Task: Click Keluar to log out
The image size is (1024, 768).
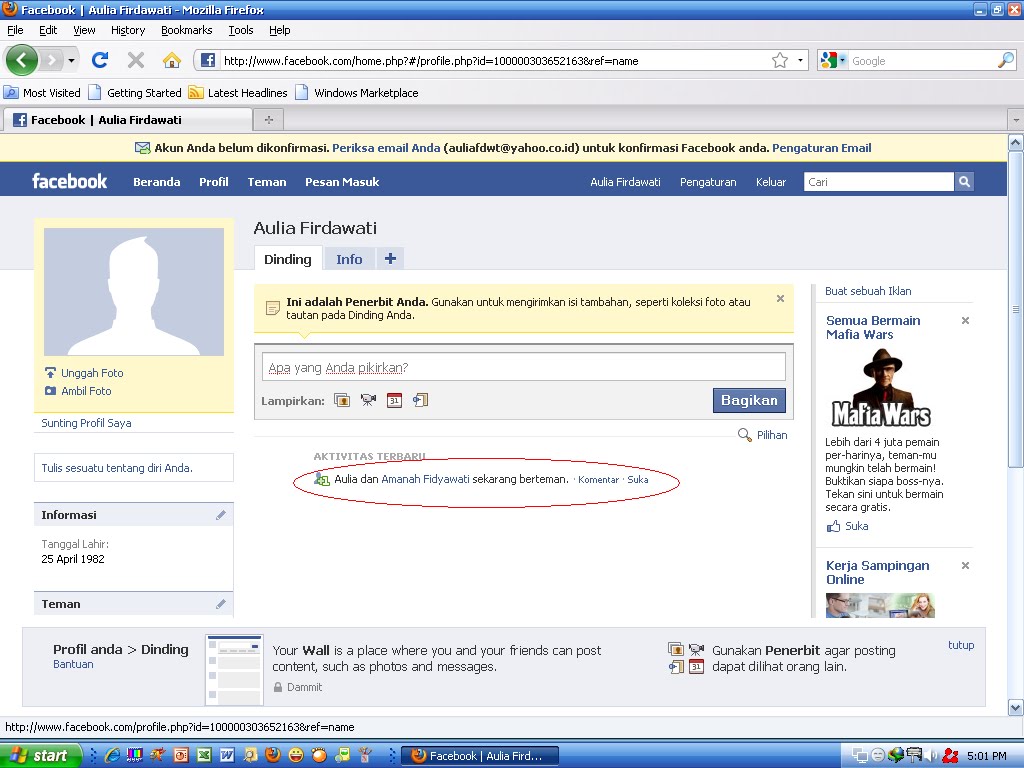Action: coord(771,182)
